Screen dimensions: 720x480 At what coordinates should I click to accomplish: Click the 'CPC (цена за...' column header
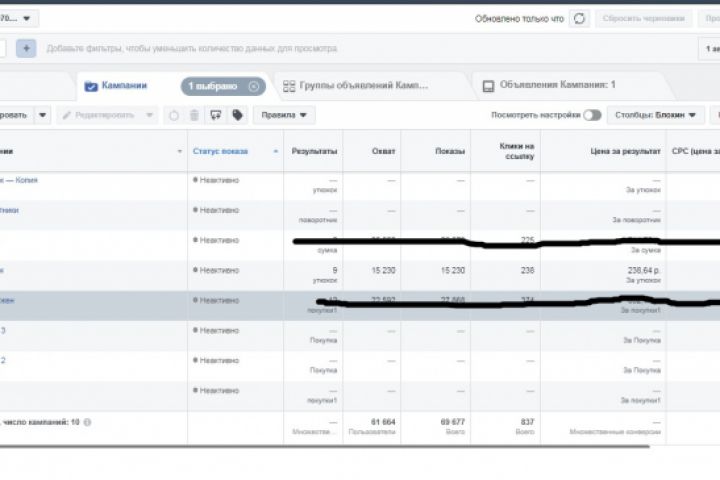[695, 151]
